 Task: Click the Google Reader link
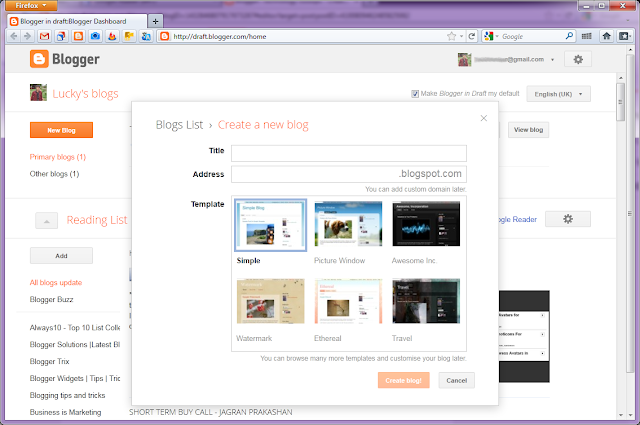(518, 220)
